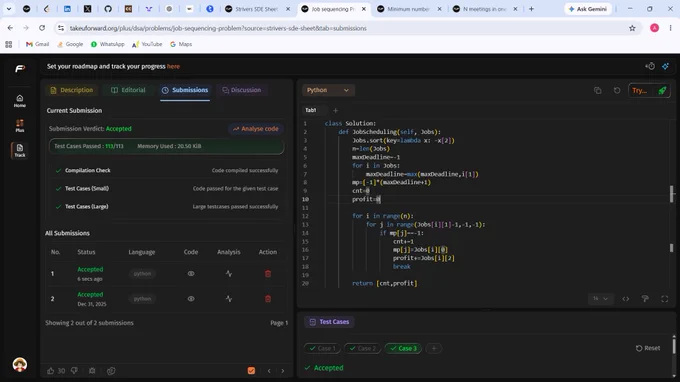
Task: Select test Case 1
Action: (323, 348)
